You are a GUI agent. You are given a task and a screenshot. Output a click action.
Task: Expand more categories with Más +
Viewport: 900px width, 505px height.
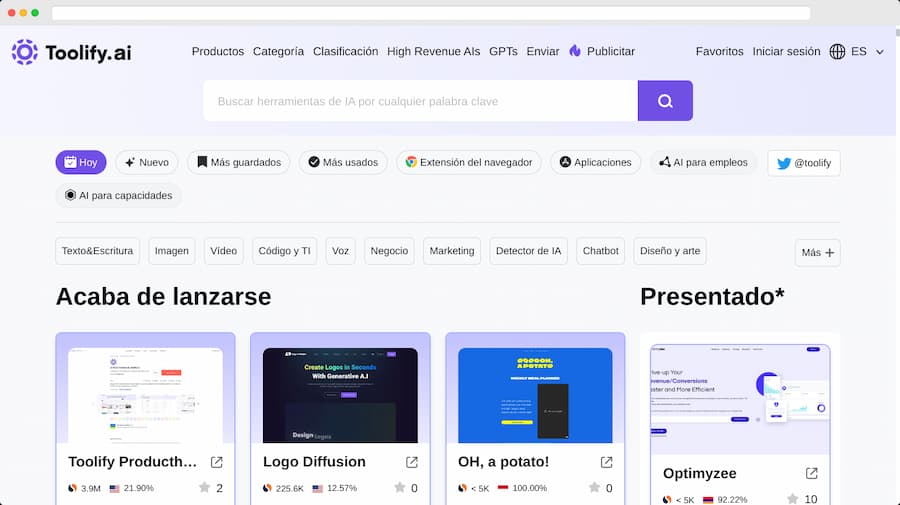[817, 252]
